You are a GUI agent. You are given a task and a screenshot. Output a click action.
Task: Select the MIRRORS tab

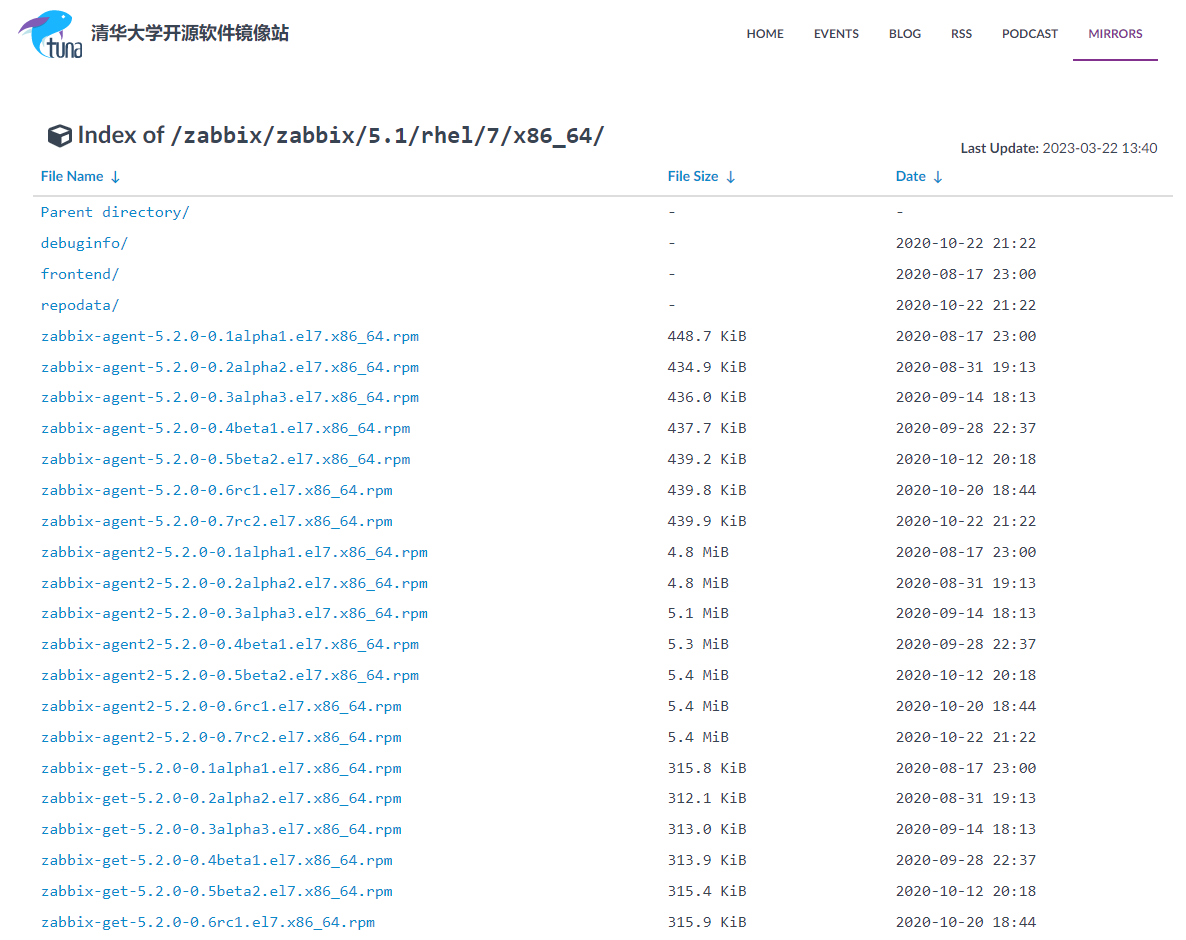pos(1115,34)
